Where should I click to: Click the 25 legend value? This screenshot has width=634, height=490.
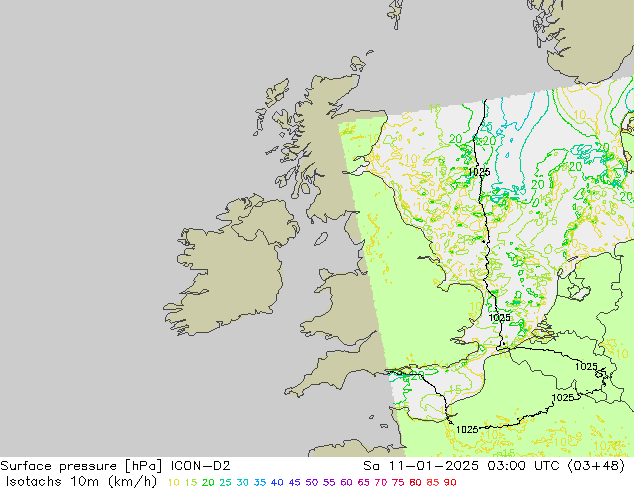(225, 482)
